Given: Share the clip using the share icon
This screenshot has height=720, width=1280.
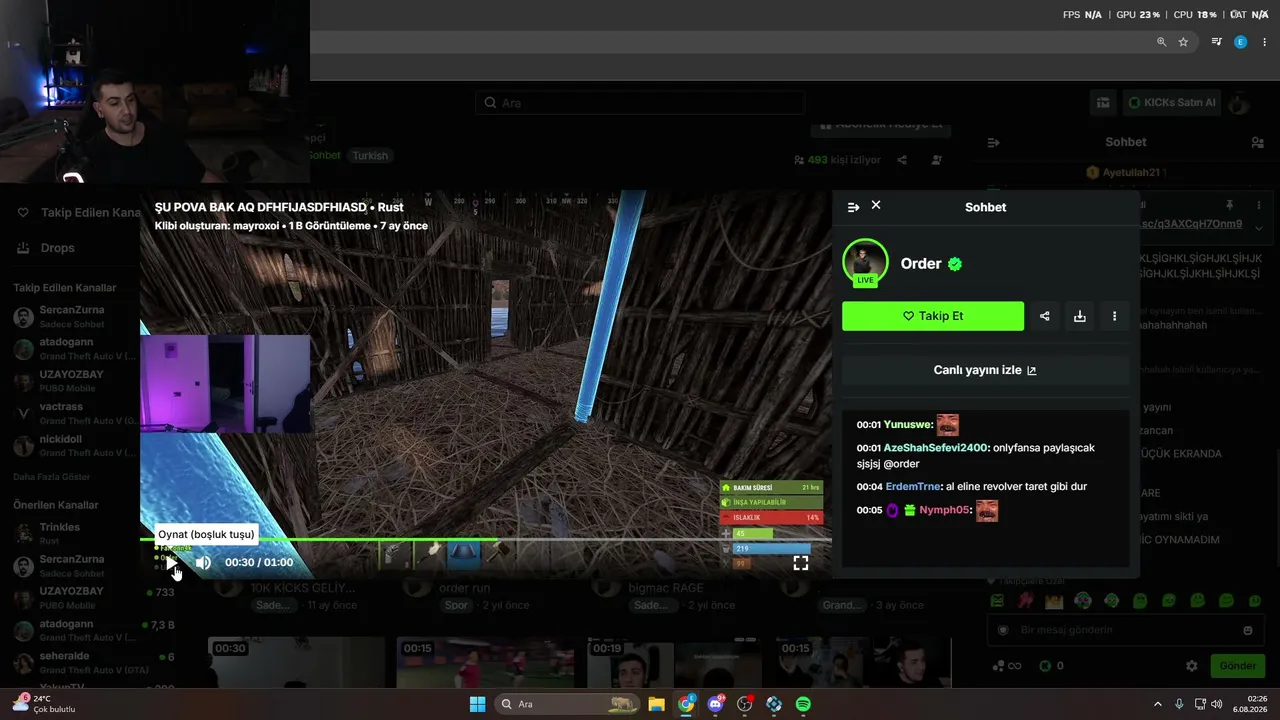Looking at the screenshot, I should (1045, 316).
